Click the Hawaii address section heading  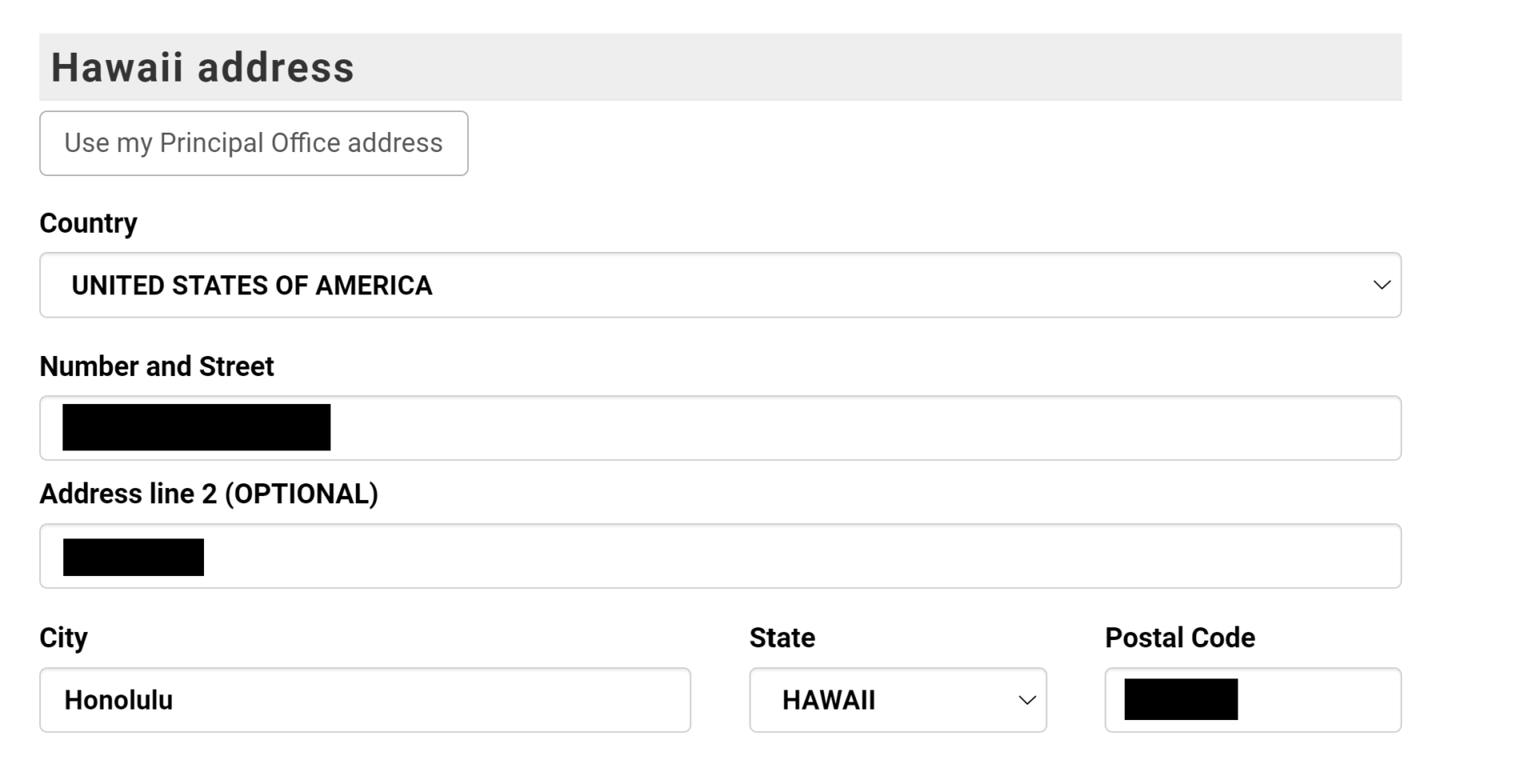coord(202,67)
